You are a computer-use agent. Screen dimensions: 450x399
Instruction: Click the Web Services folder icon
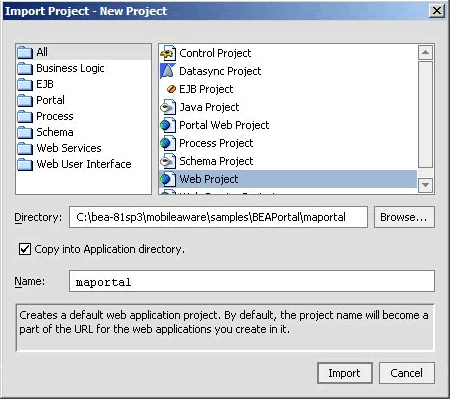pyautogui.click(x=25, y=148)
